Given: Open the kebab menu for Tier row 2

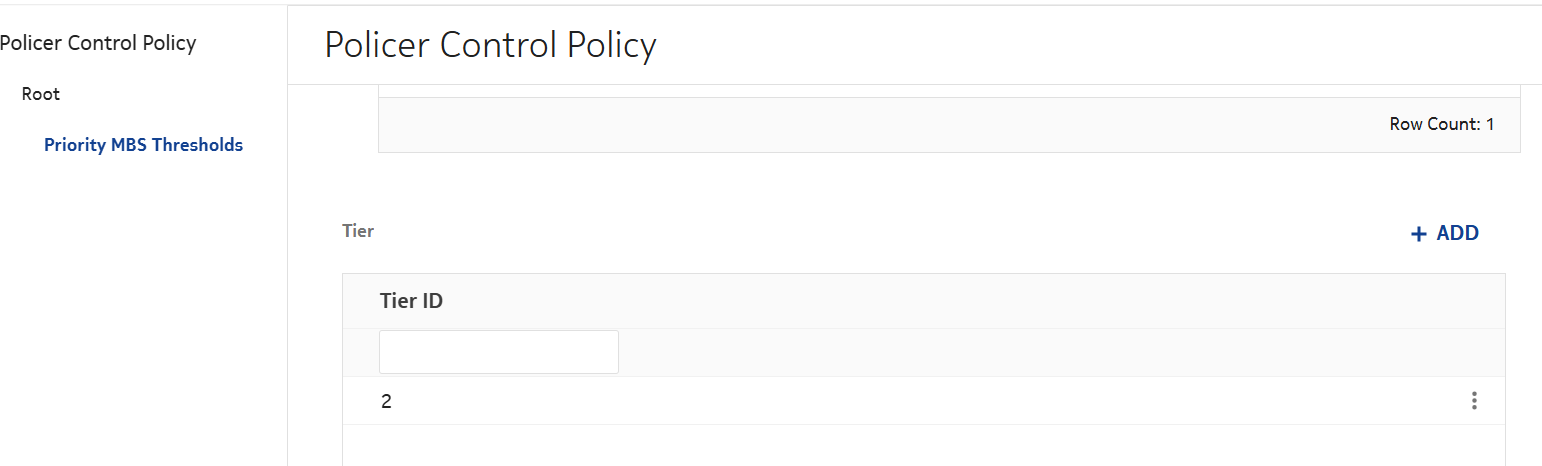Looking at the screenshot, I should (1473, 401).
